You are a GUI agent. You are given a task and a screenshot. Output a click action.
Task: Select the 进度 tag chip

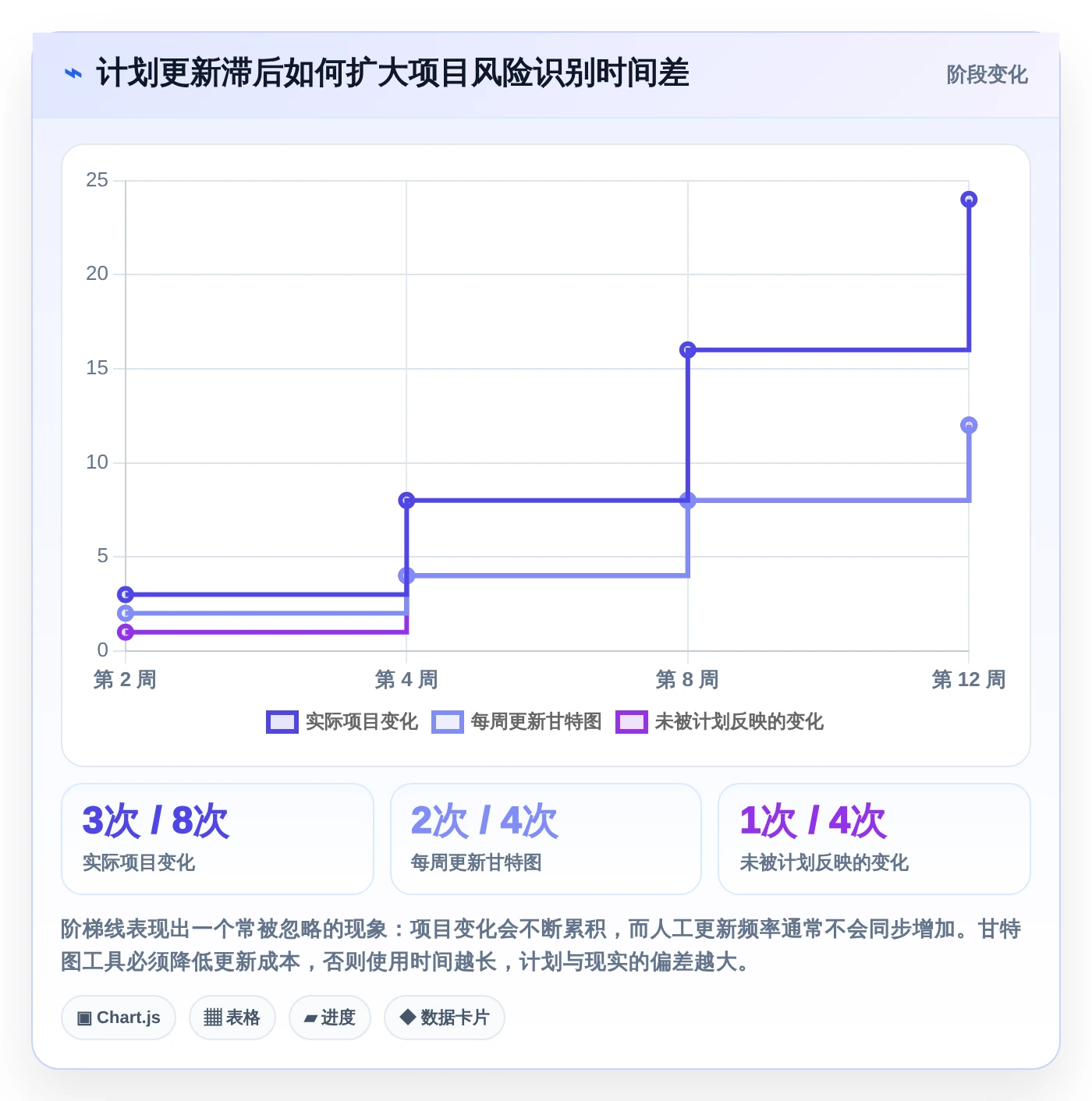click(330, 1018)
